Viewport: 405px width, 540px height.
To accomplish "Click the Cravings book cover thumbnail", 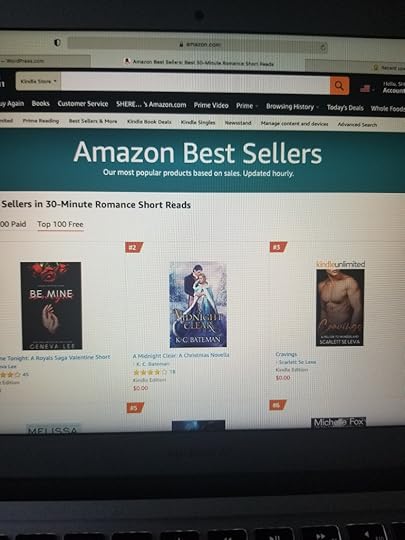I will point(340,308).
